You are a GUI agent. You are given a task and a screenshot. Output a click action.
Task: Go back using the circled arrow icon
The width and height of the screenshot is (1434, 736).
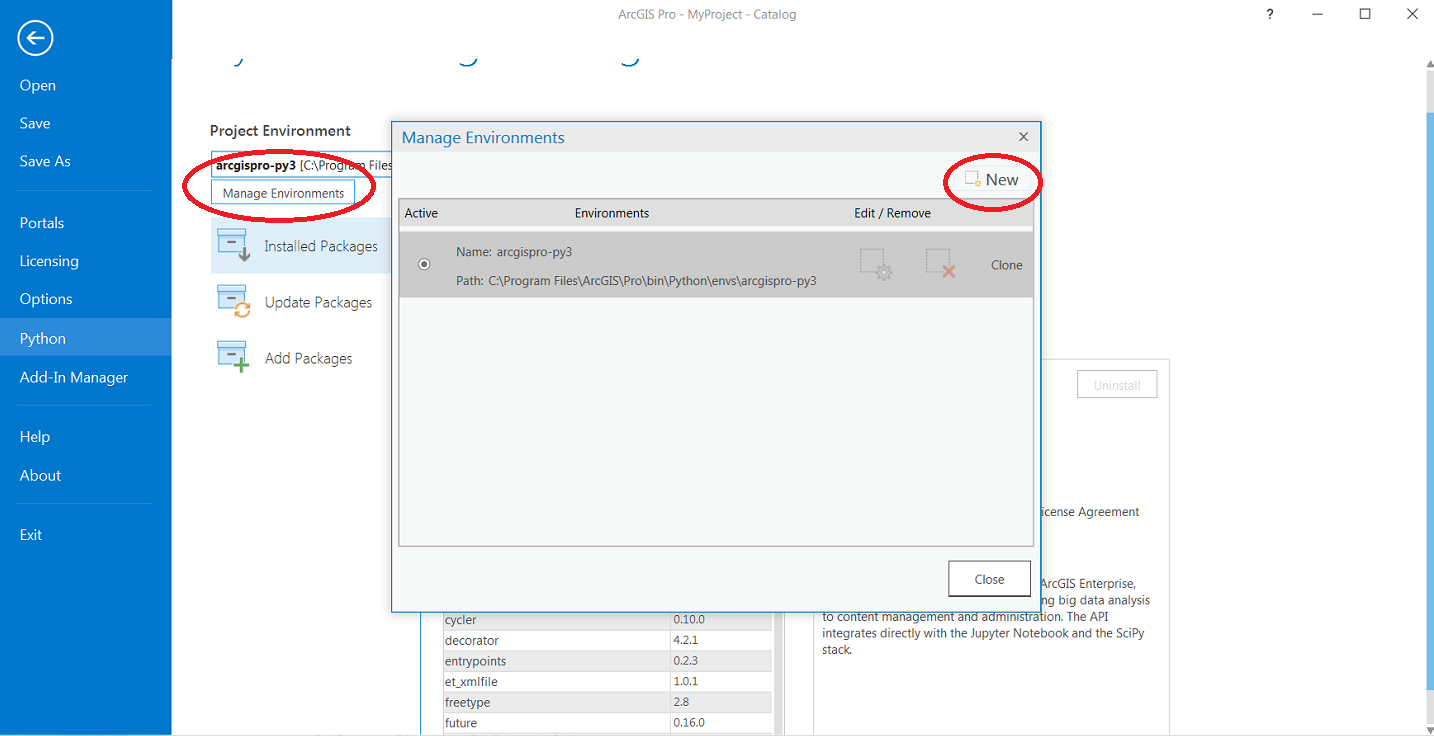point(35,38)
